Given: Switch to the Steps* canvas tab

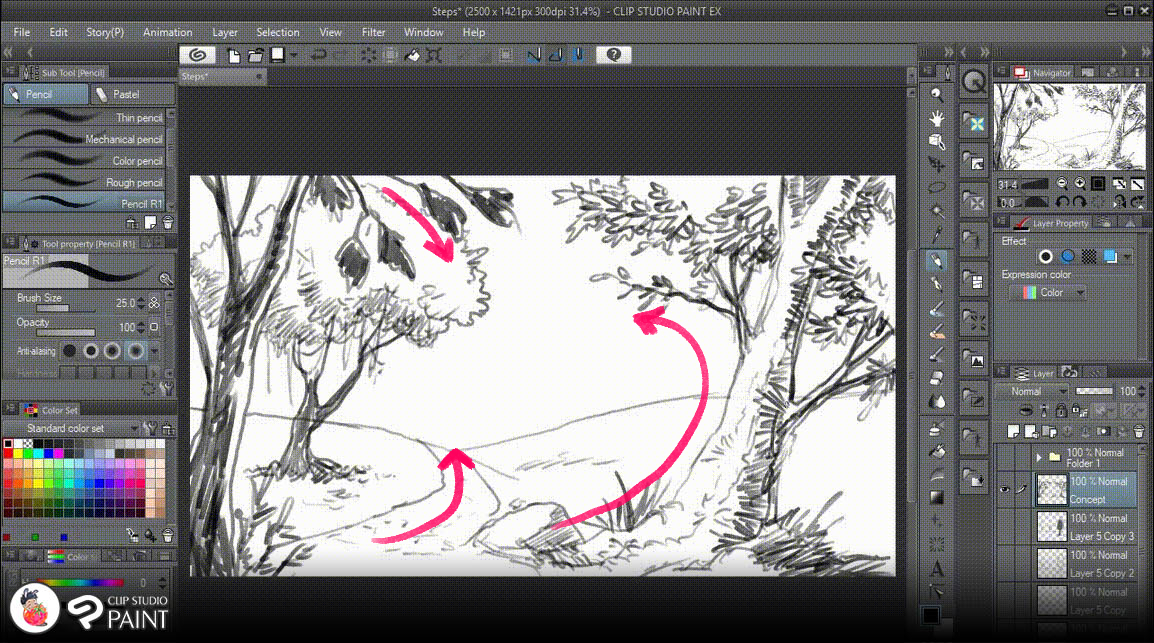Looking at the screenshot, I should (x=221, y=77).
